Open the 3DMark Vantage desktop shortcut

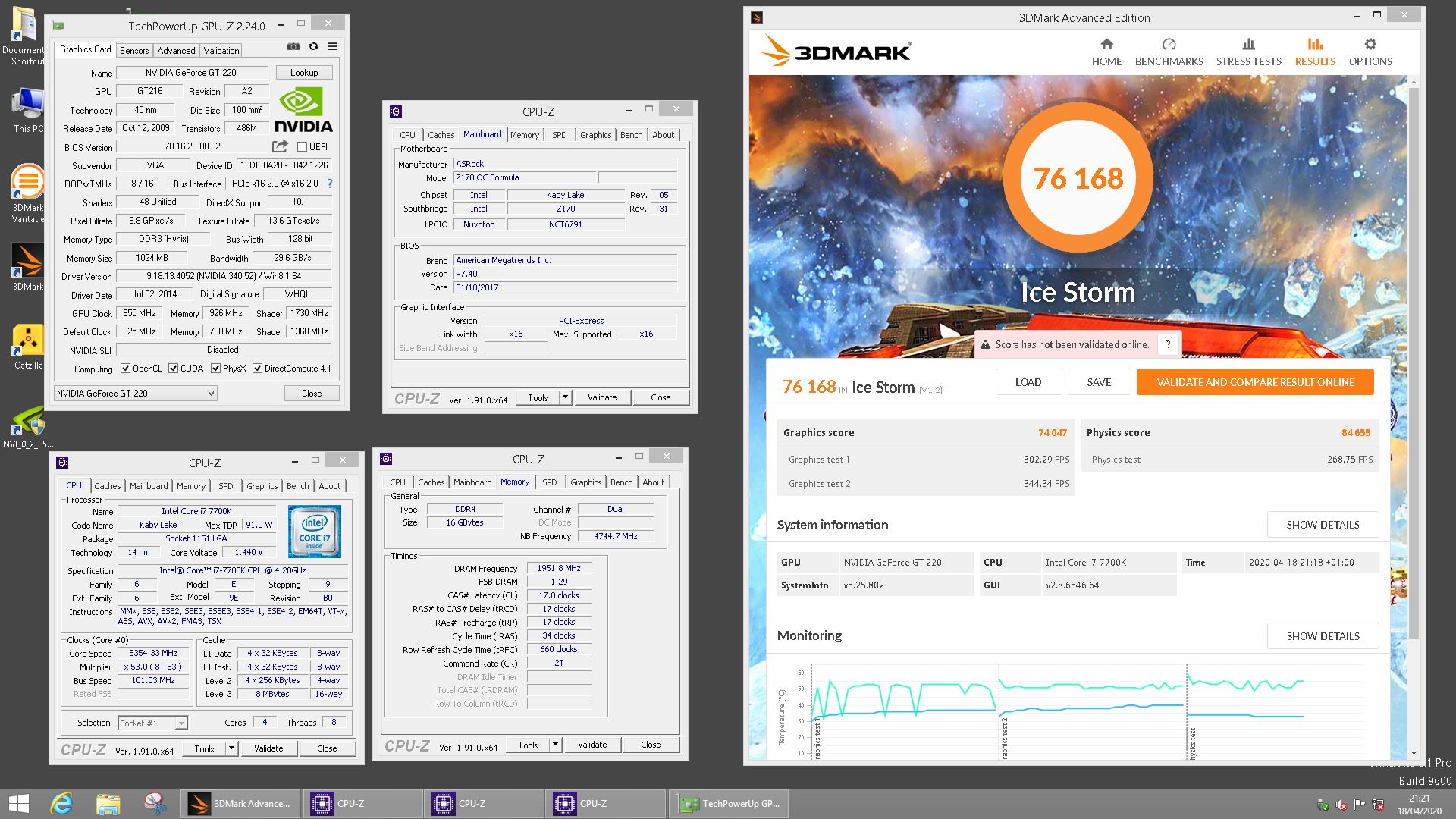[x=27, y=193]
